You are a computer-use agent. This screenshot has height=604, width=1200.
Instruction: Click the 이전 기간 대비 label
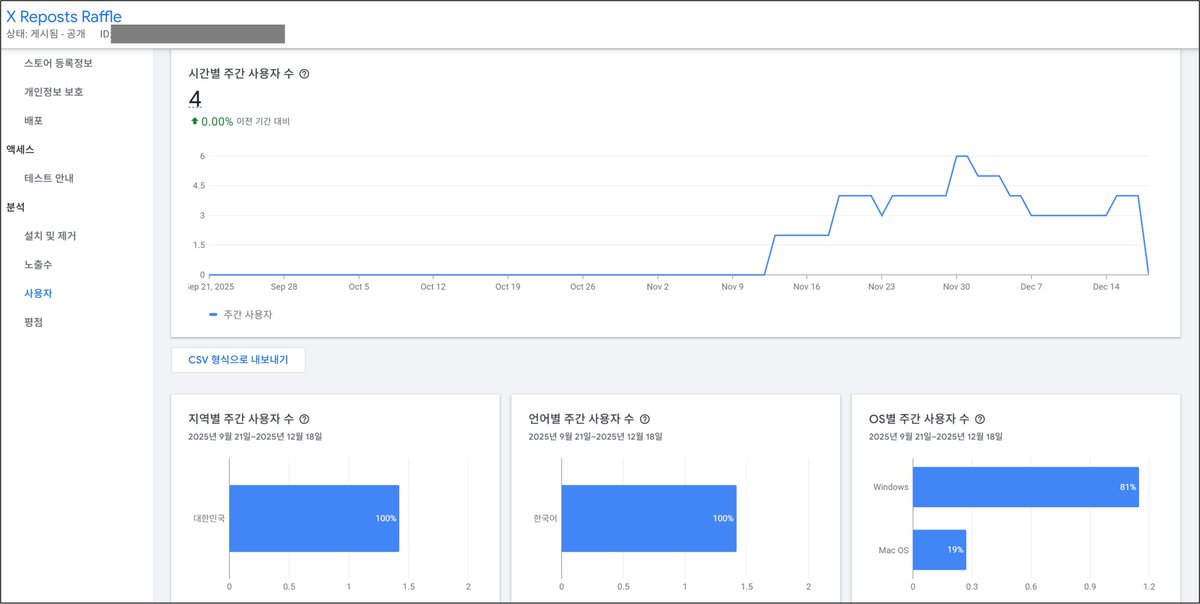[x=264, y=121]
